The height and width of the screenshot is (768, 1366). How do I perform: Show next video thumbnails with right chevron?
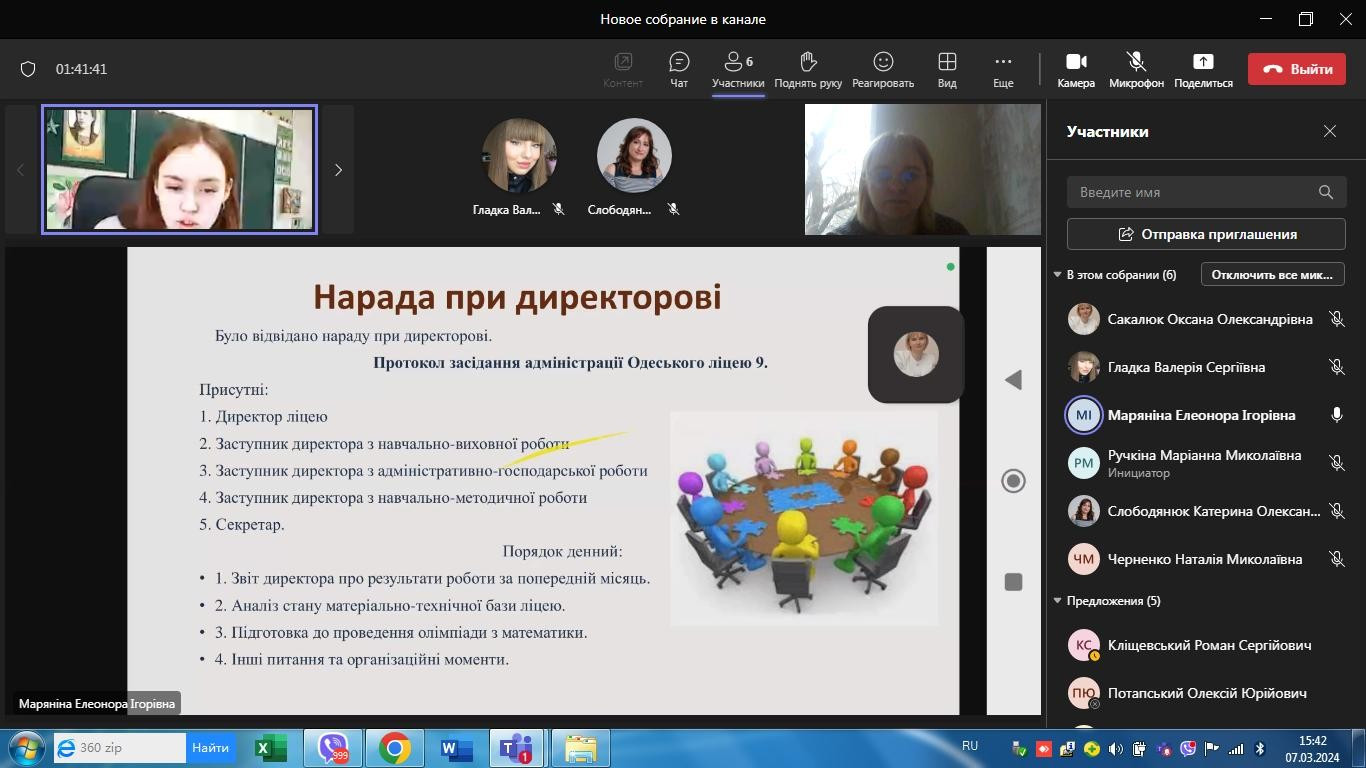pyautogui.click(x=338, y=170)
